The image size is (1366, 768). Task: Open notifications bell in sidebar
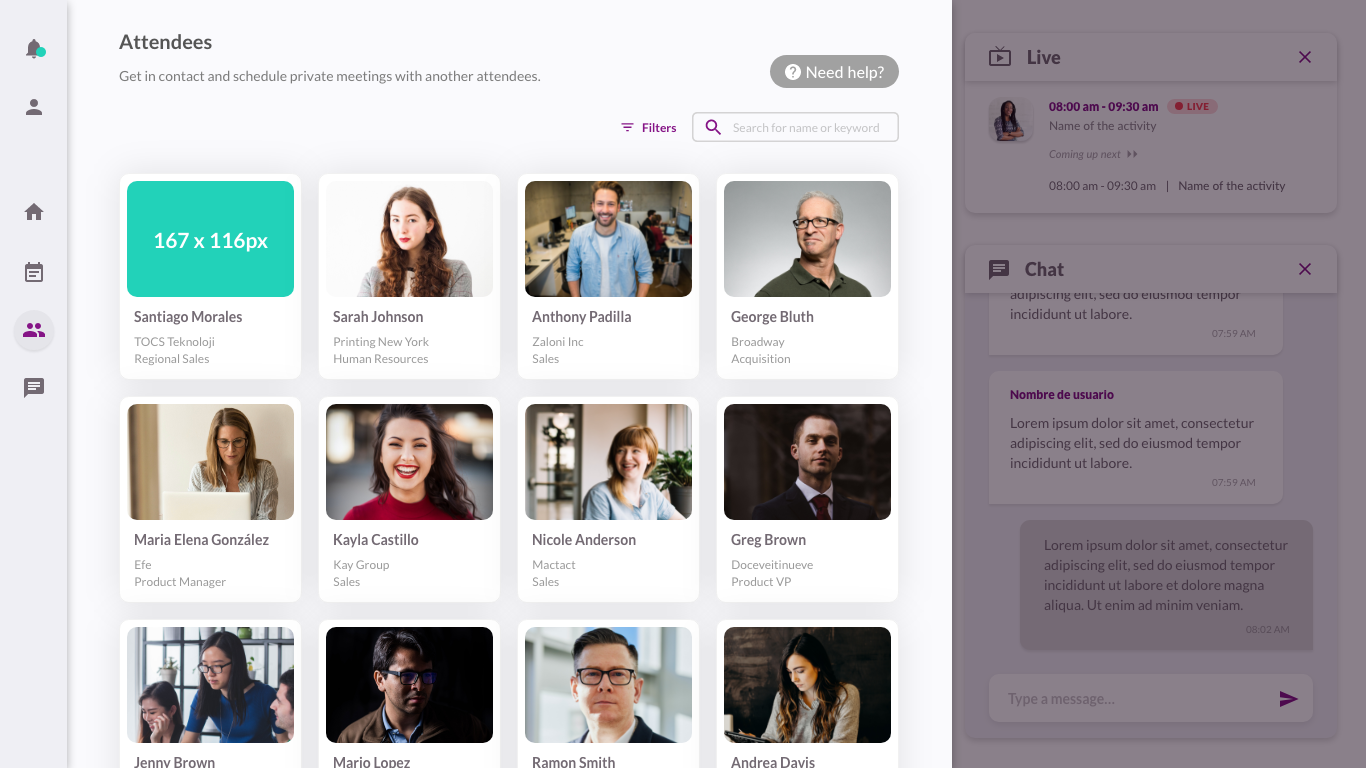(x=34, y=48)
